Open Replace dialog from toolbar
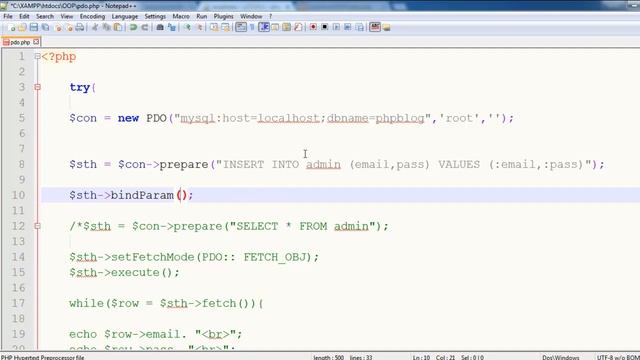Screen dimensions: 640x360 pos(171,27)
